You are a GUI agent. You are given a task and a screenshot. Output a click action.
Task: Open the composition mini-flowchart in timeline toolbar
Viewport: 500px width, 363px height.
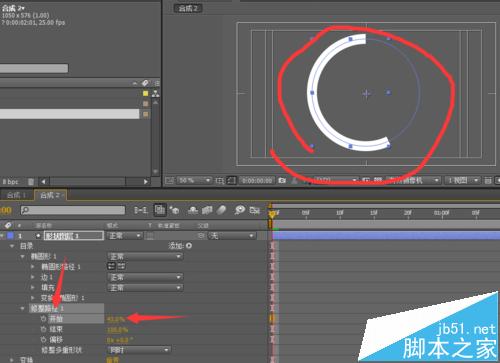click(x=141, y=210)
